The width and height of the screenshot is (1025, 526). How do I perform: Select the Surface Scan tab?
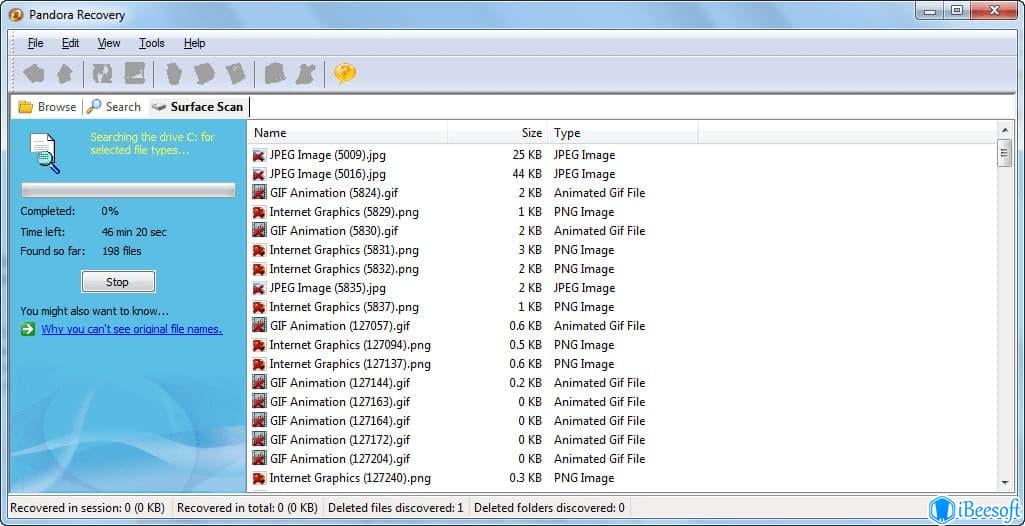click(197, 107)
